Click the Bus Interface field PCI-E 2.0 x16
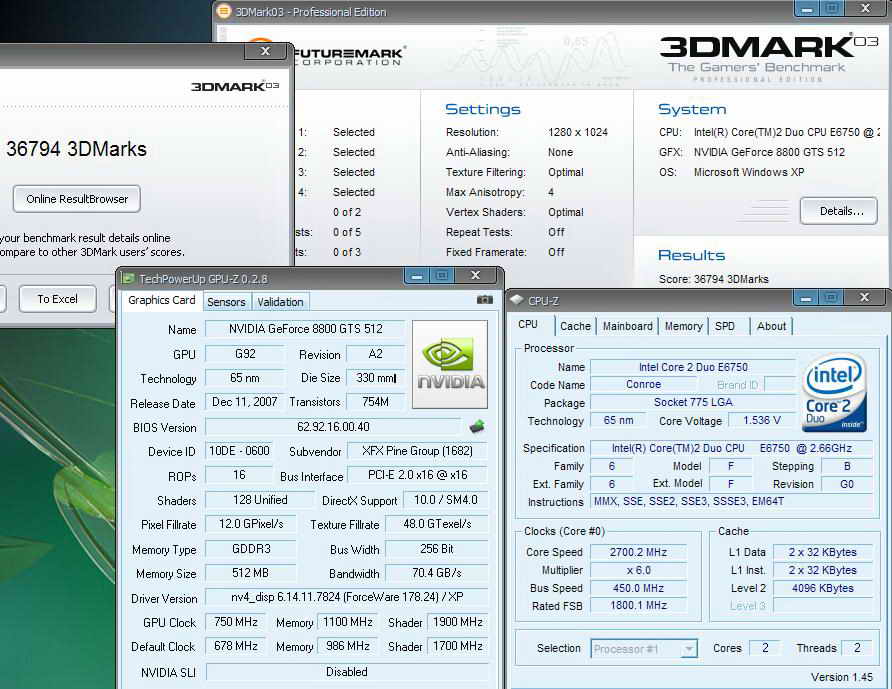 tap(418, 475)
